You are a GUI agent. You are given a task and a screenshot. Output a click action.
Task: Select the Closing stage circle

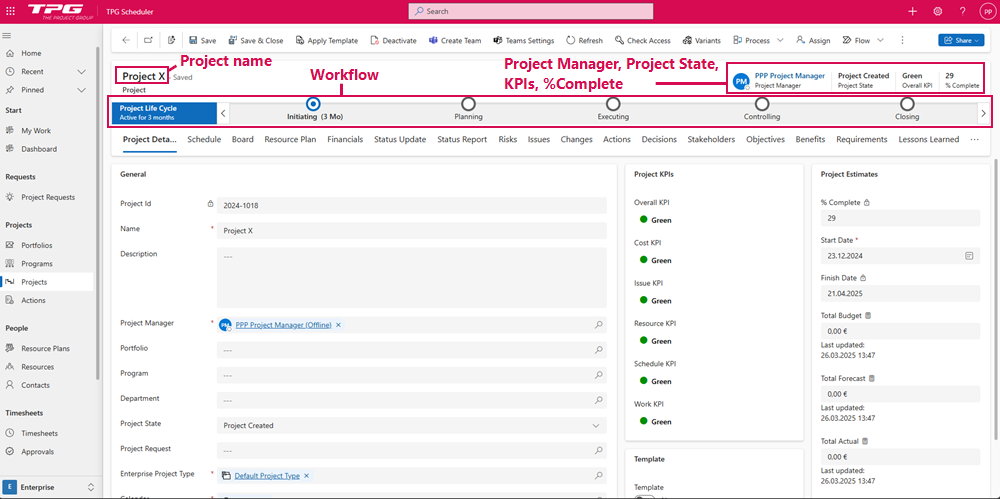907,103
